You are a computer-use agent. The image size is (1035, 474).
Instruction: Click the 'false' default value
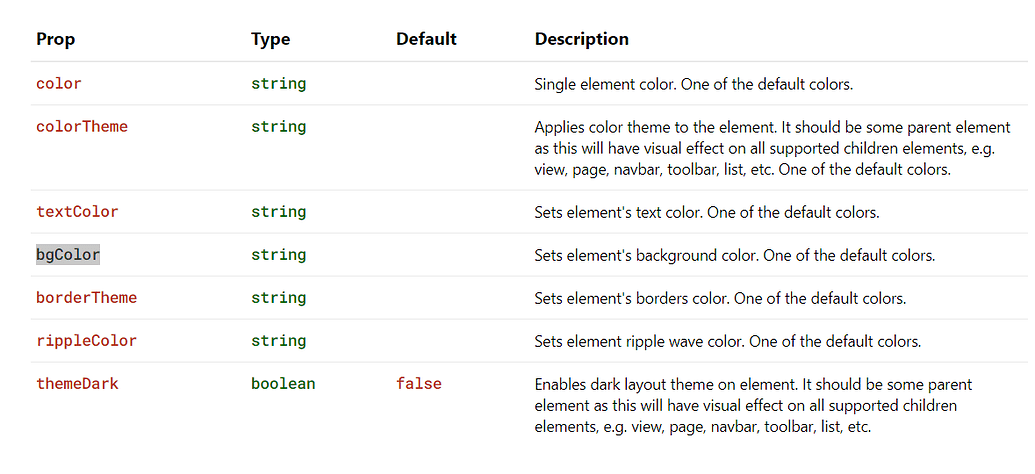[x=419, y=384]
